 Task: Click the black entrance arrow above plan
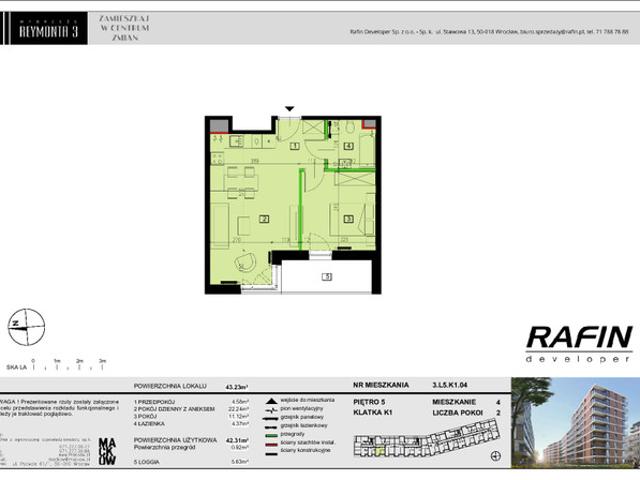[289, 109]
